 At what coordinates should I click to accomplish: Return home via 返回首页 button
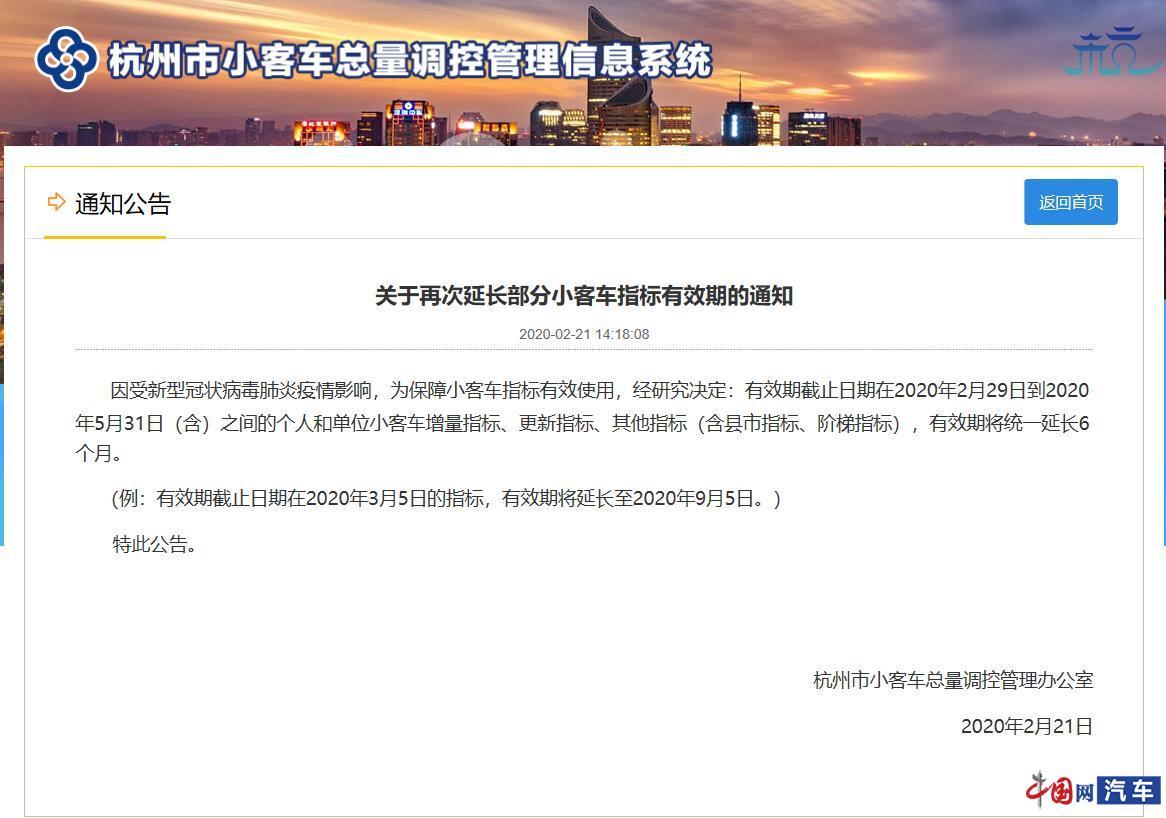[1071, 202]
